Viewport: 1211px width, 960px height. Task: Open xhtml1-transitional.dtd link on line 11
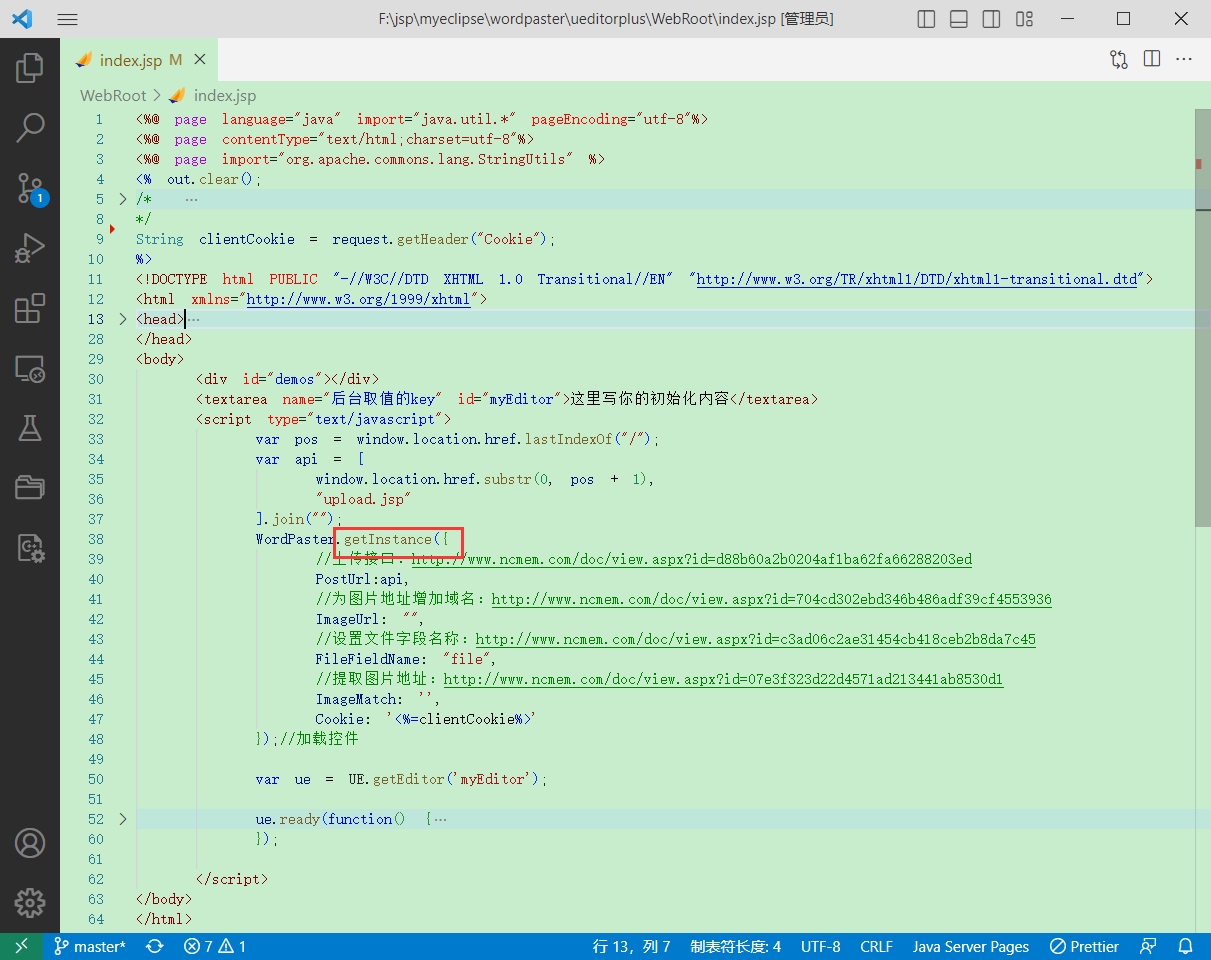coord(917,279)
